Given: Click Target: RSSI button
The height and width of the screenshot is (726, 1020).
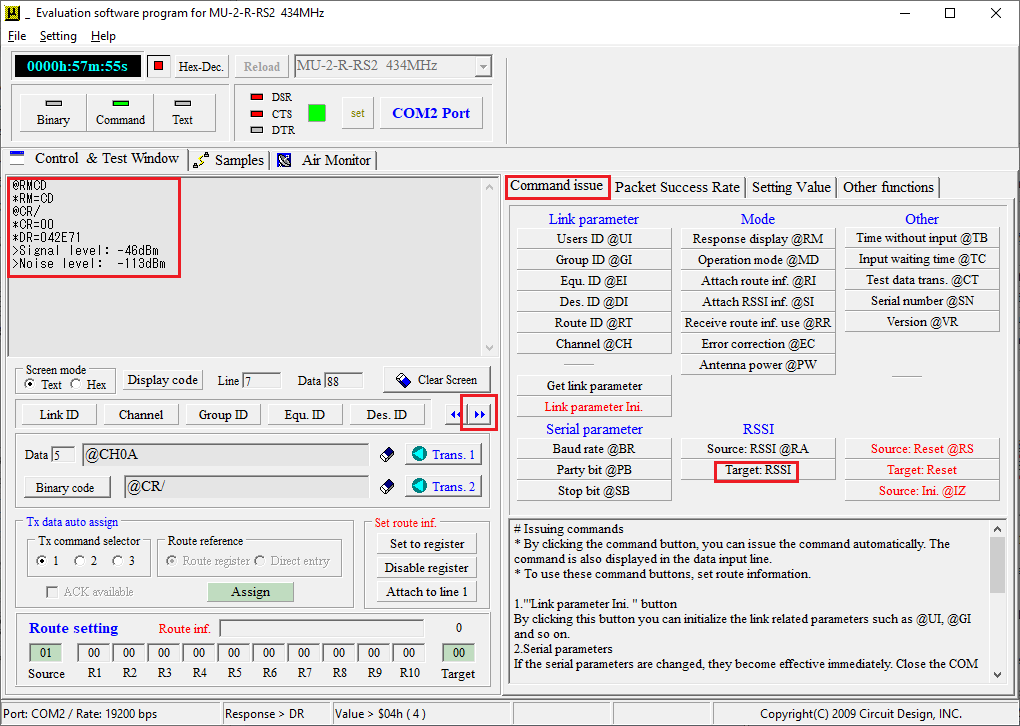Looking at the screenshot, I should coord(758,470).
